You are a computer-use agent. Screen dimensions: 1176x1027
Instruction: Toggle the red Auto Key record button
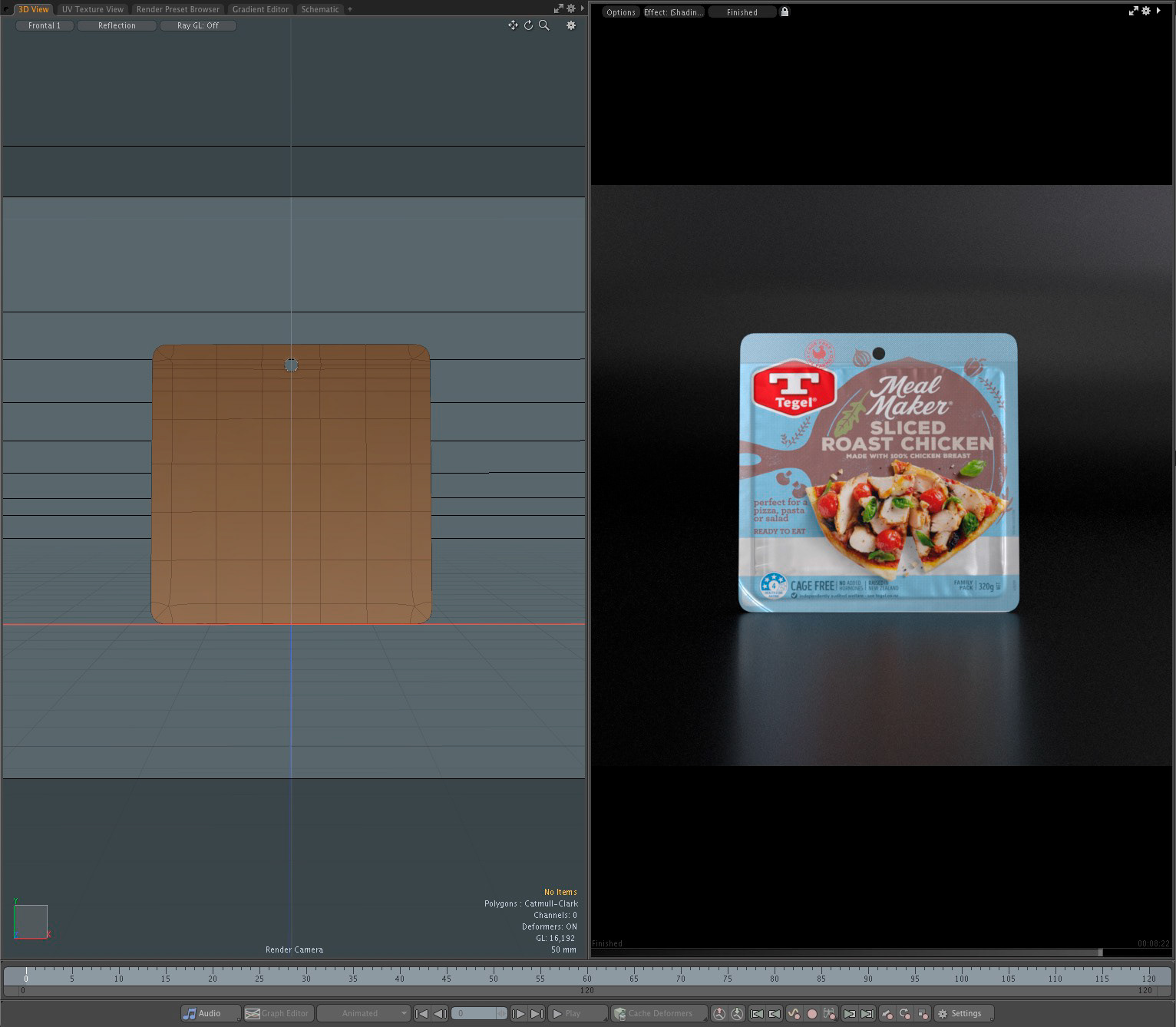point(811,1013)
